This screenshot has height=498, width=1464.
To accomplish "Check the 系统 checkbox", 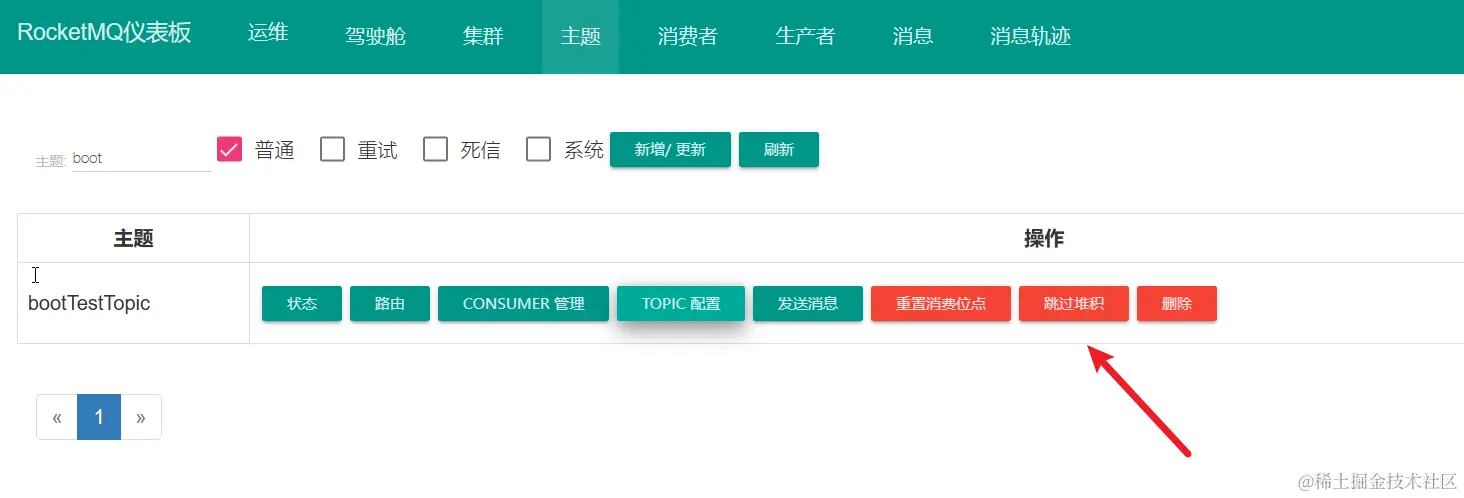I will point(539,149).
